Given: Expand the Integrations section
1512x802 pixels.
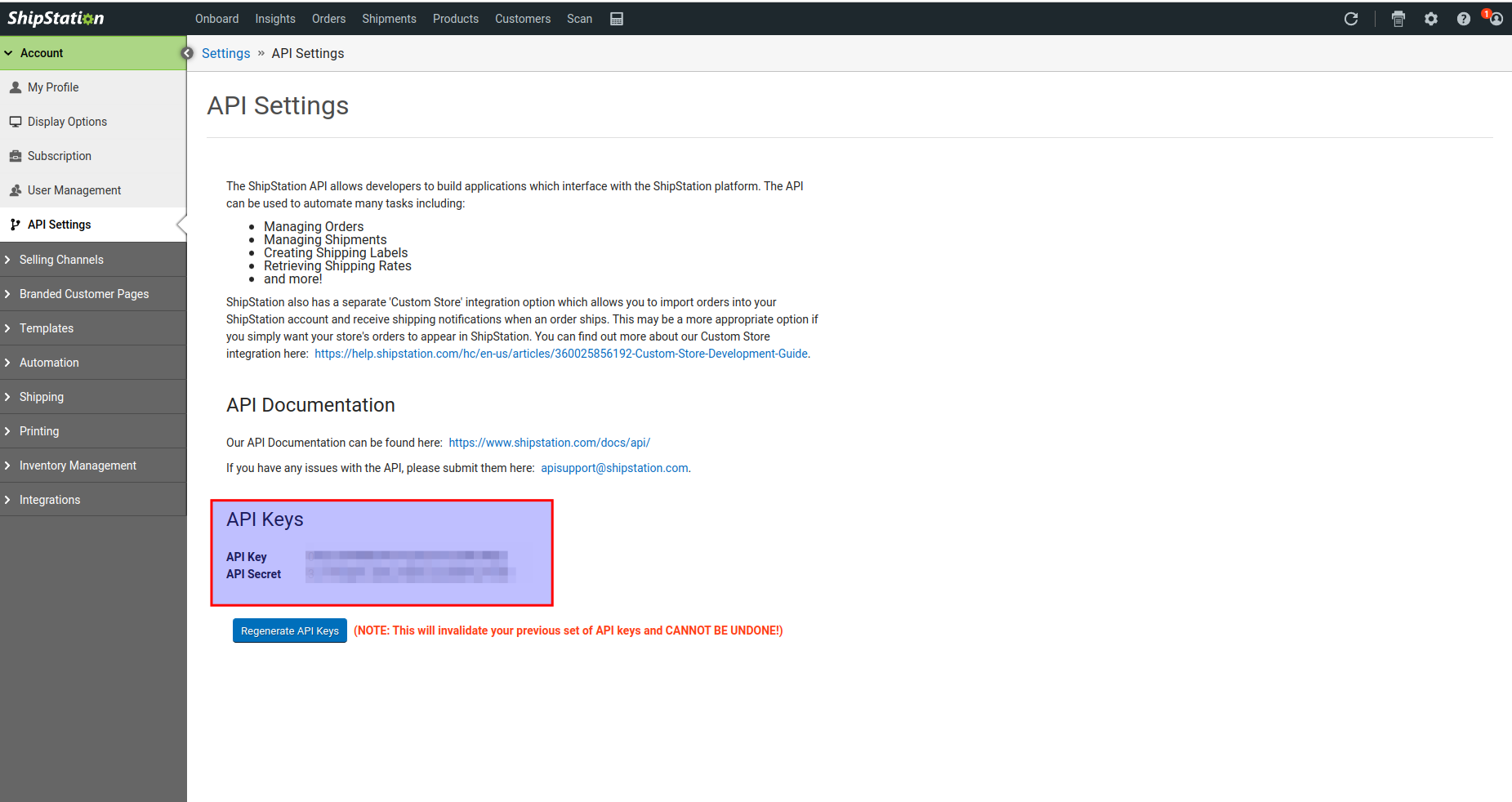Looking at the screenshot, I should click(93, 500).
